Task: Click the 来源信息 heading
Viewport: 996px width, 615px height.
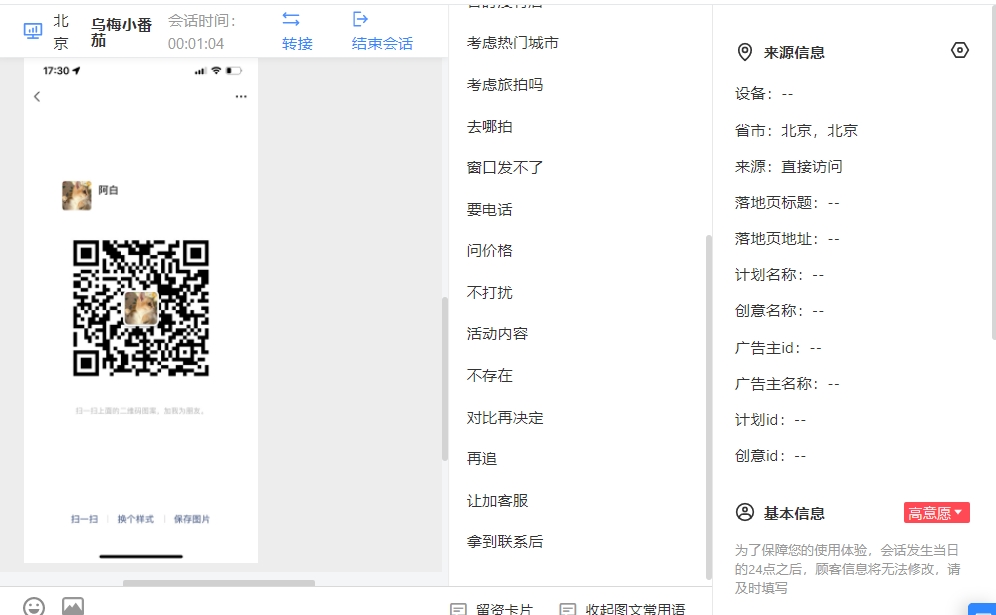Action: point(794,53)
